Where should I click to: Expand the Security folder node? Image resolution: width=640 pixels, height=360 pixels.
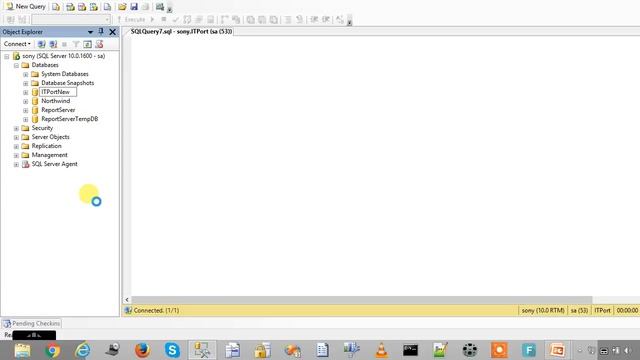pos(16,128)
